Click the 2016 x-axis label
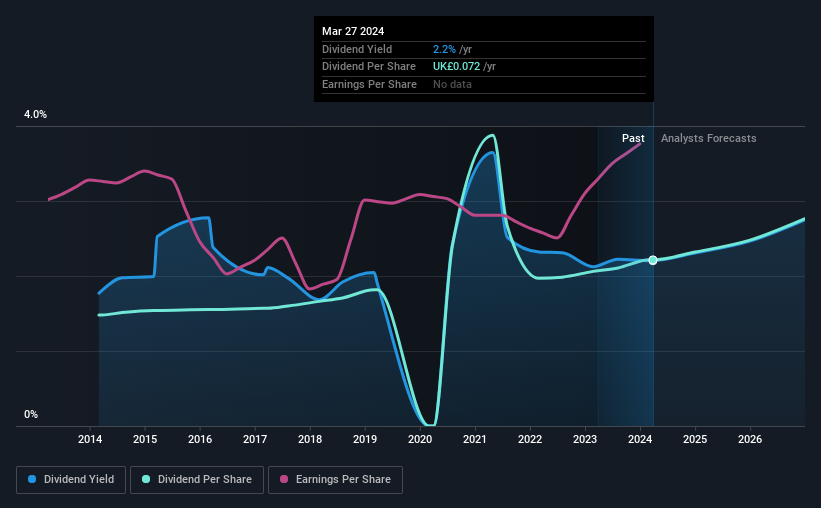This screenshot has height=508, width=821. pyautogui.click(x=200, y=439)
